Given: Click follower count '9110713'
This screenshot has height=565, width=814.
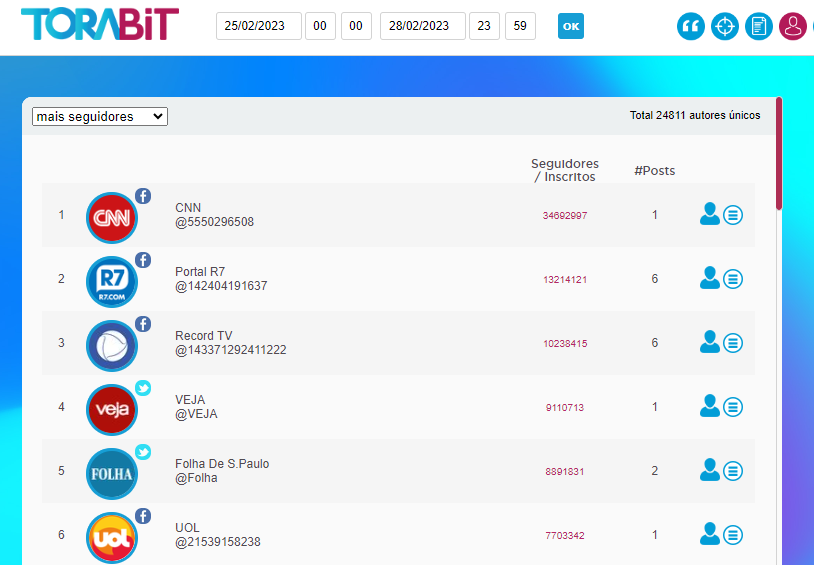Looking at the screenshot, I should pos(565,408).
